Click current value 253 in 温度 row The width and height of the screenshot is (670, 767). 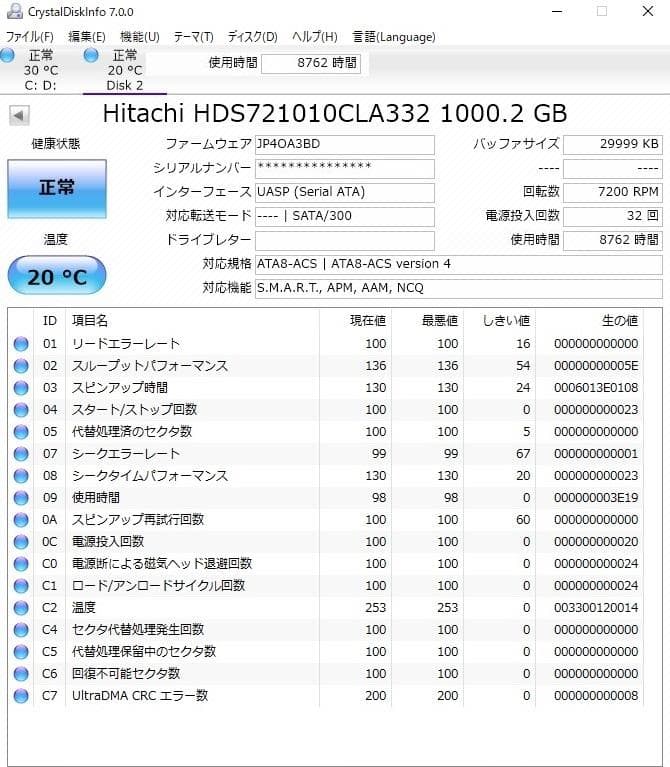(376, 608)
